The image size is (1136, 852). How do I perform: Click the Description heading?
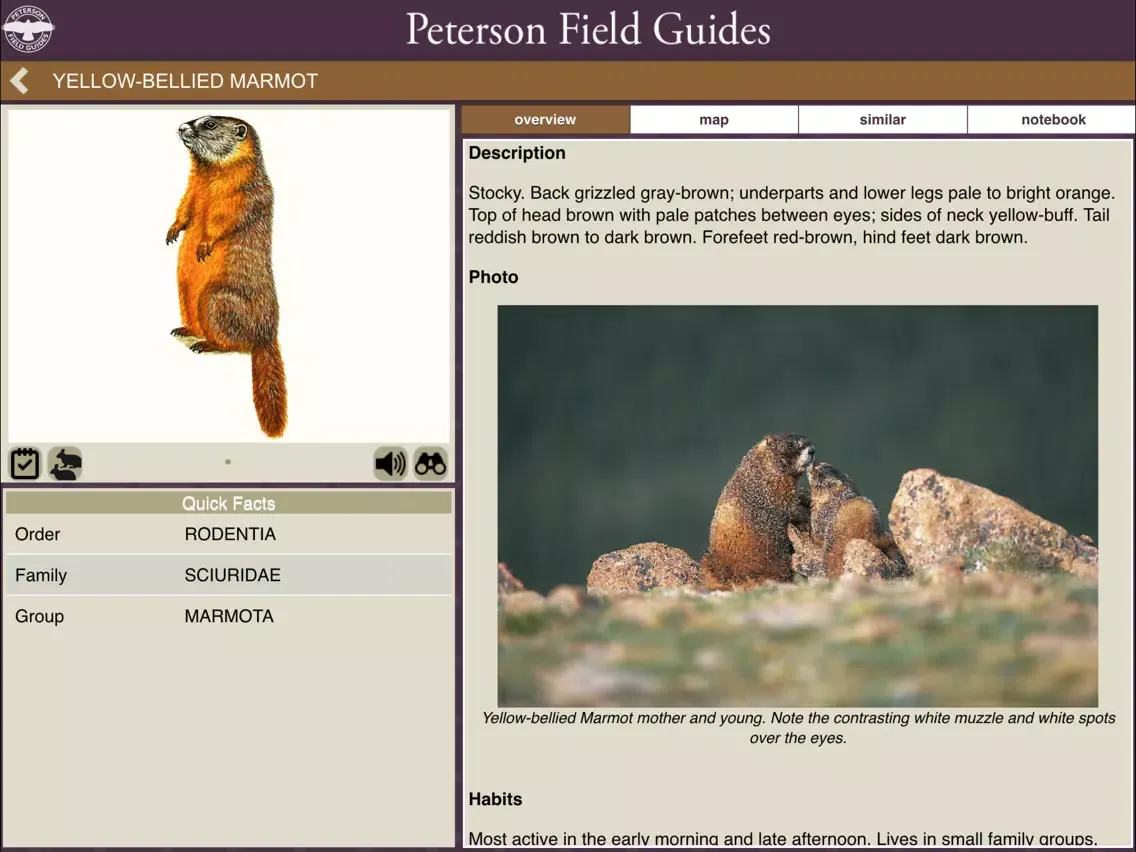[x=517, y=153]
